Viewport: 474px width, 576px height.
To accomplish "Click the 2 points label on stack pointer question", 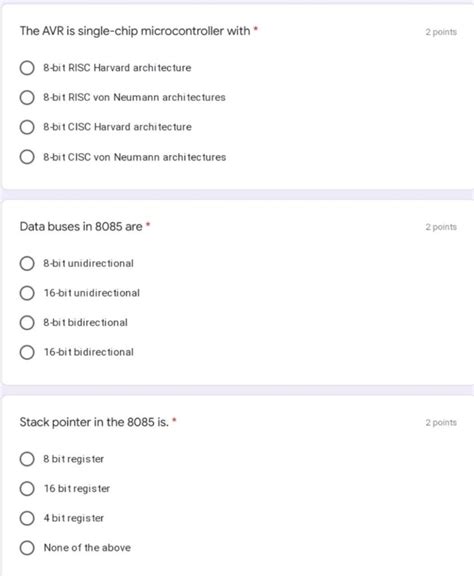I will tap(441, 422).
